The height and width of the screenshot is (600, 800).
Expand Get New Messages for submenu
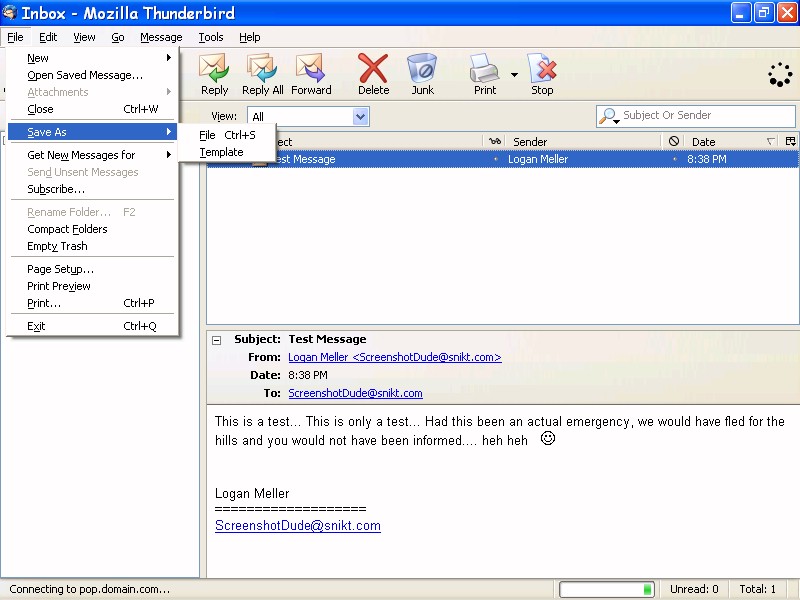93,155
